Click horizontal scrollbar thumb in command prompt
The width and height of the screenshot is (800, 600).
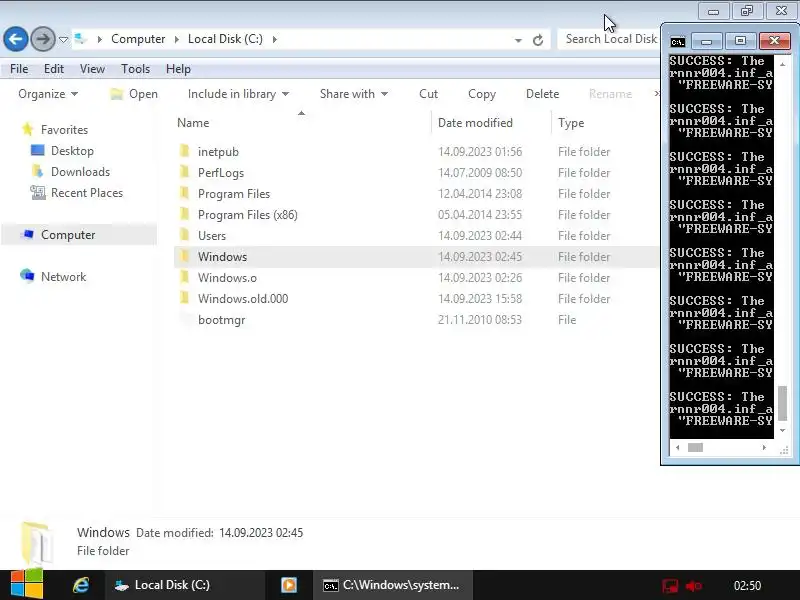695,447
